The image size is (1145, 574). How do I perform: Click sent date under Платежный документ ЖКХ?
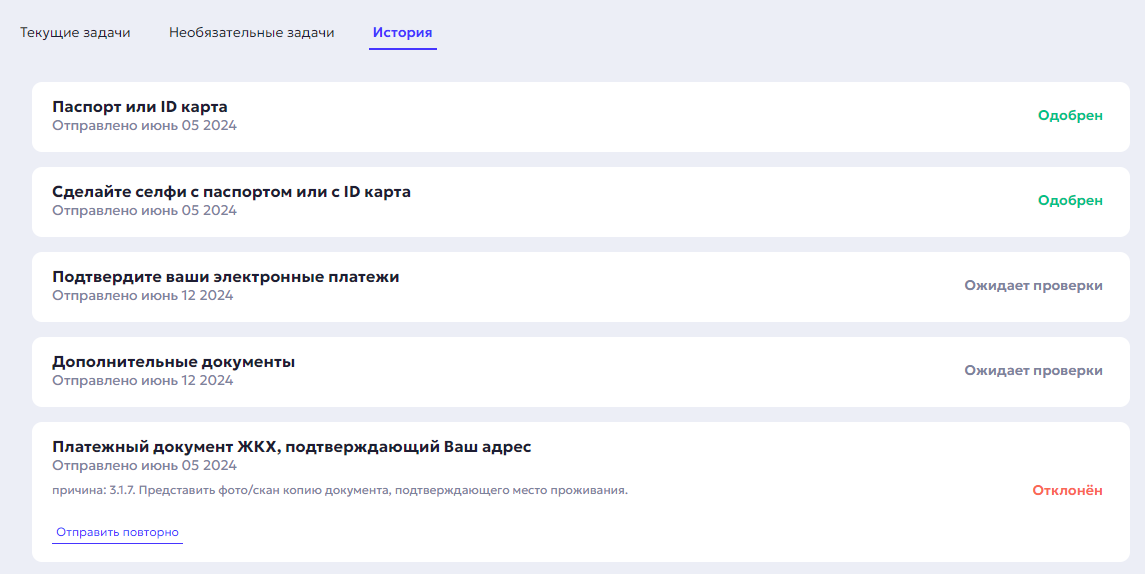[144, 466]
